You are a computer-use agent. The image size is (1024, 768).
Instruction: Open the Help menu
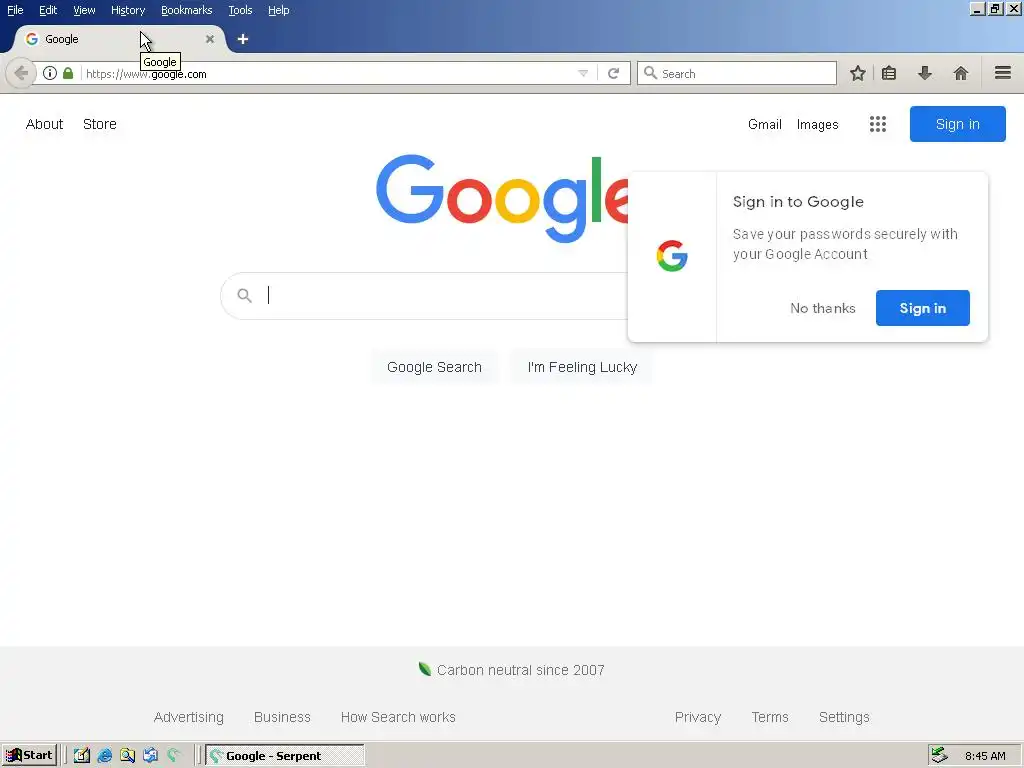coord(279,10)
